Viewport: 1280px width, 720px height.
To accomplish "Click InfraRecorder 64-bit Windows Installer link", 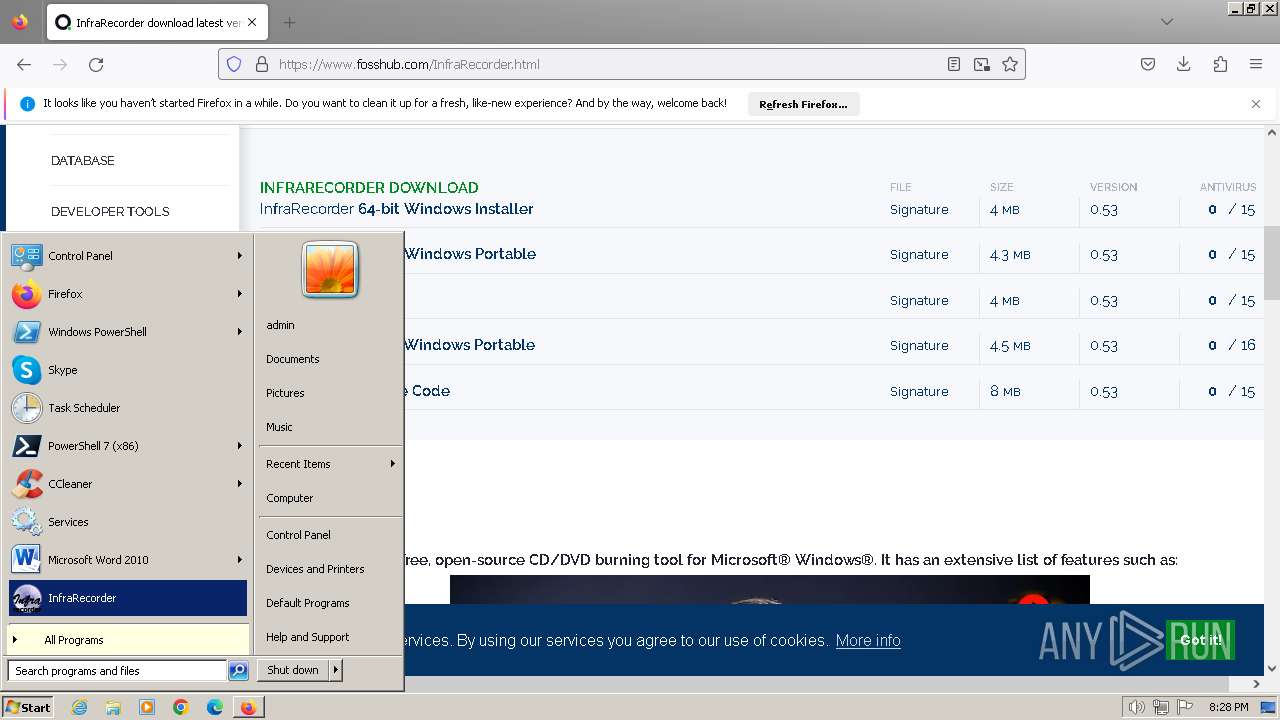I will [x=396, y=209].
